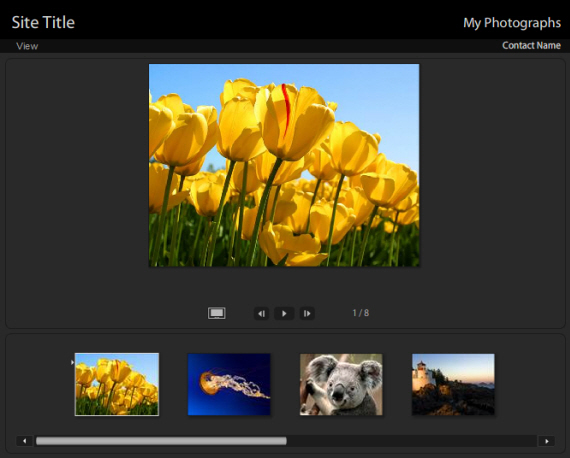Click the left scroll arrow of thumbnail strip
The image size is (570, 458).
pos(25,441)
